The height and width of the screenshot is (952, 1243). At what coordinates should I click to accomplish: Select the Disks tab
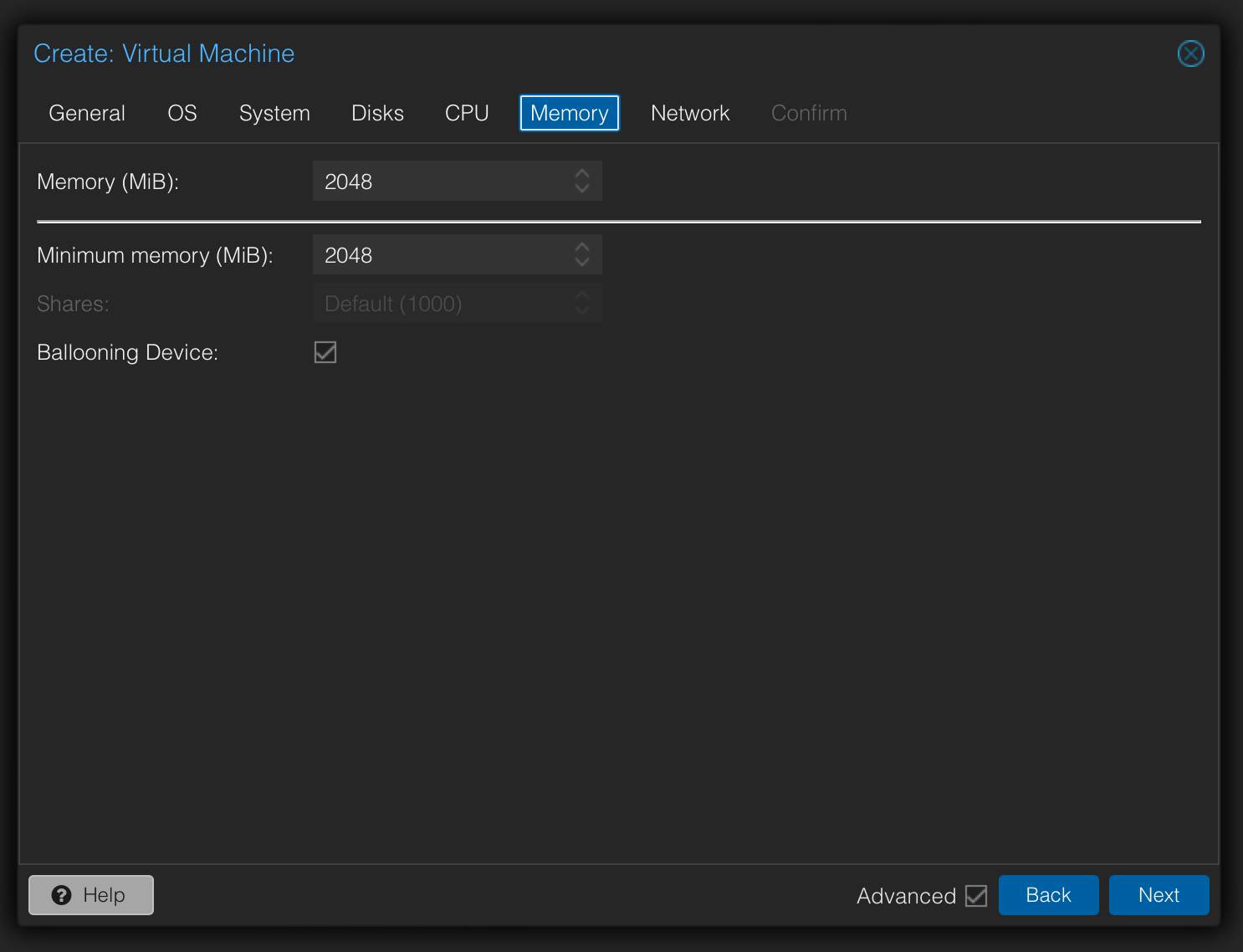[x=377, y=113]
